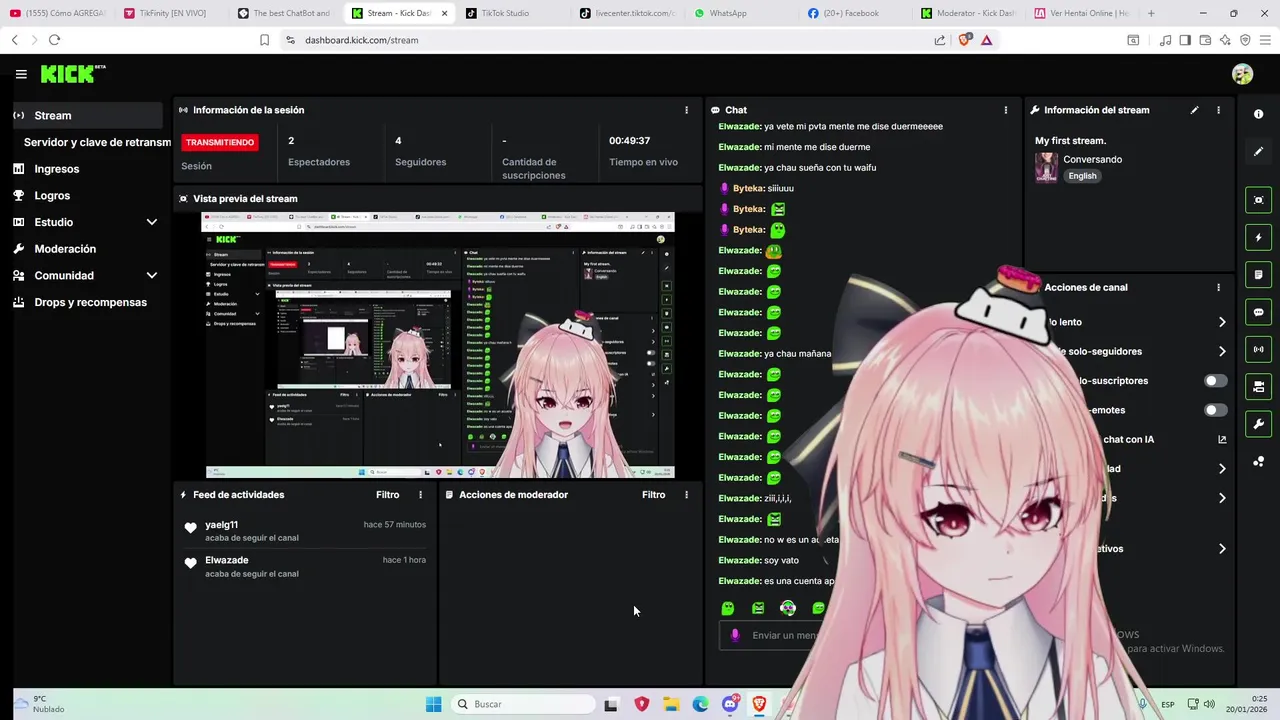Open the hamburger menu beside the Kick logo

[x=21, y=74]
